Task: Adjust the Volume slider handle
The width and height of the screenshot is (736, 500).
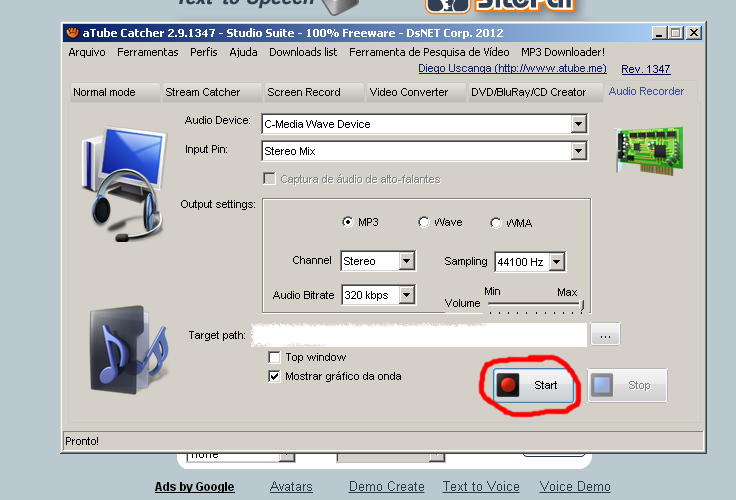Action: 582,306
